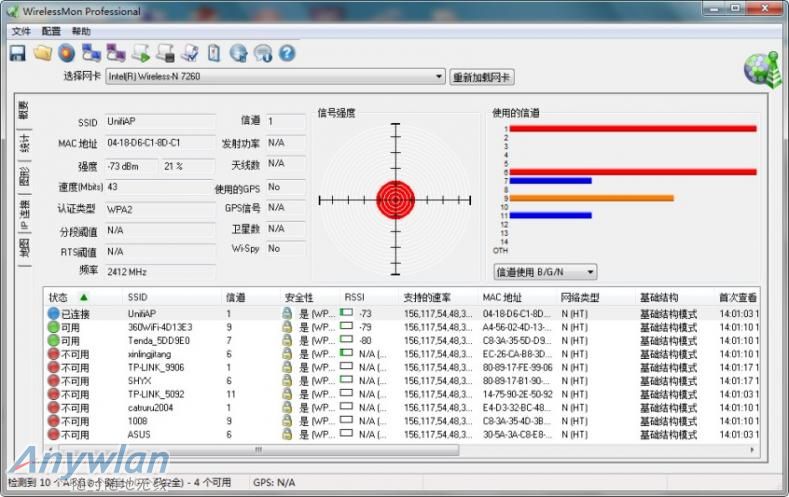Select the 1008 network row
The image size is (789, 497).
[x=402, y=421]
